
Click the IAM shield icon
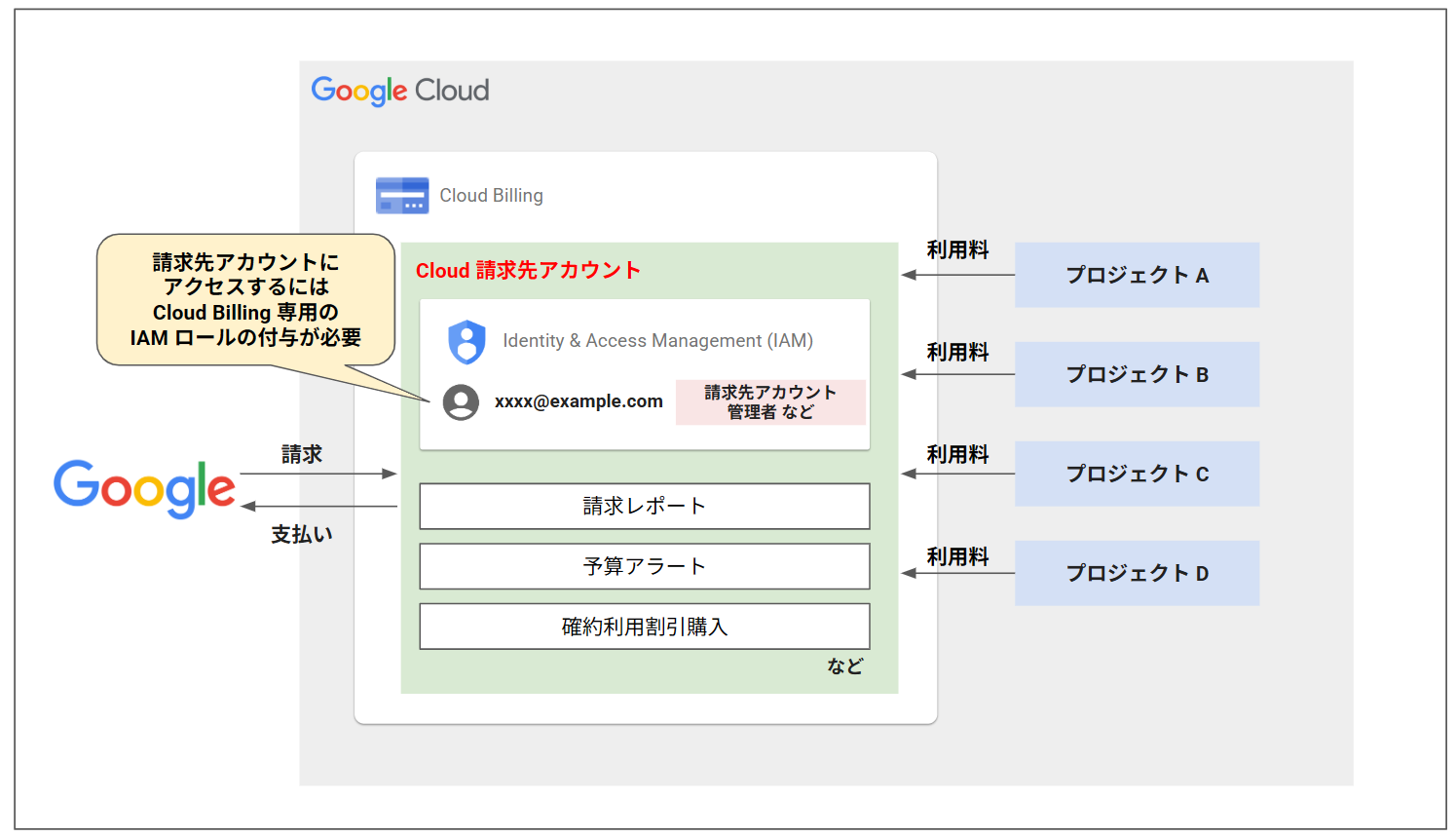point(467,342)
